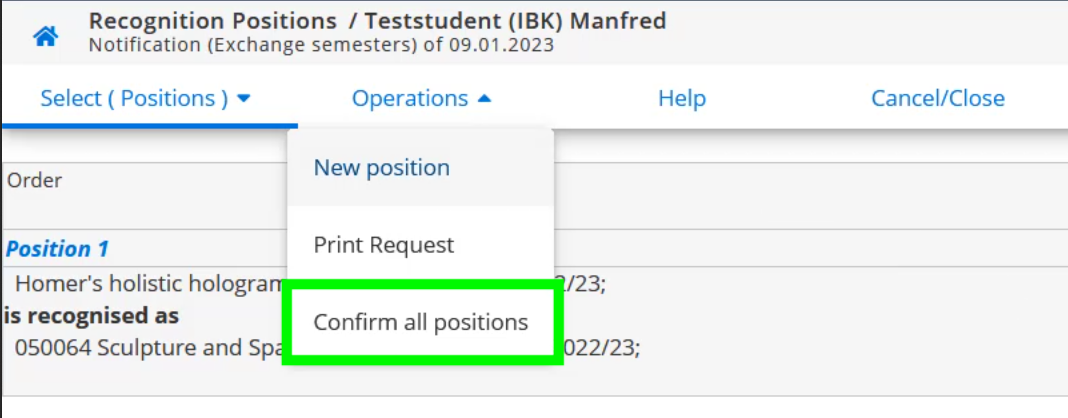1068x418 pixels.
Task: Click the down caret beside Select ( Positions )
Action: pyautogui.click(x=244, y=99)
